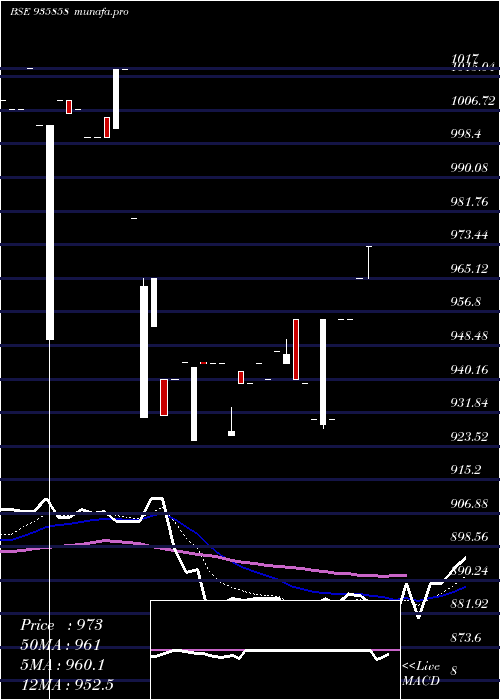Click the <<Live MACD label
The image size is (500, 700).
tap(421, 674)
